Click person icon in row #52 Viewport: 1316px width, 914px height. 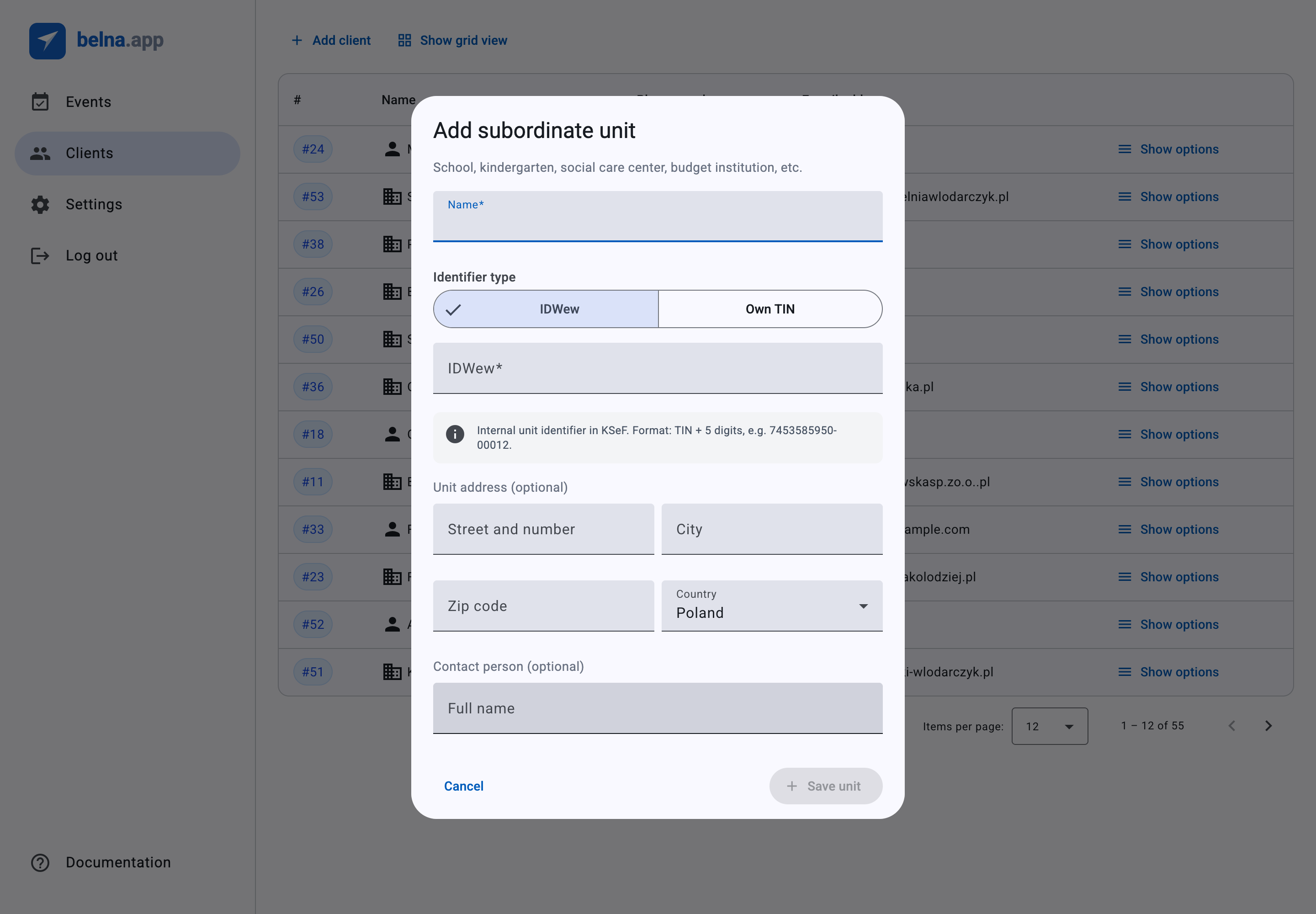click(x=392, y=624)
